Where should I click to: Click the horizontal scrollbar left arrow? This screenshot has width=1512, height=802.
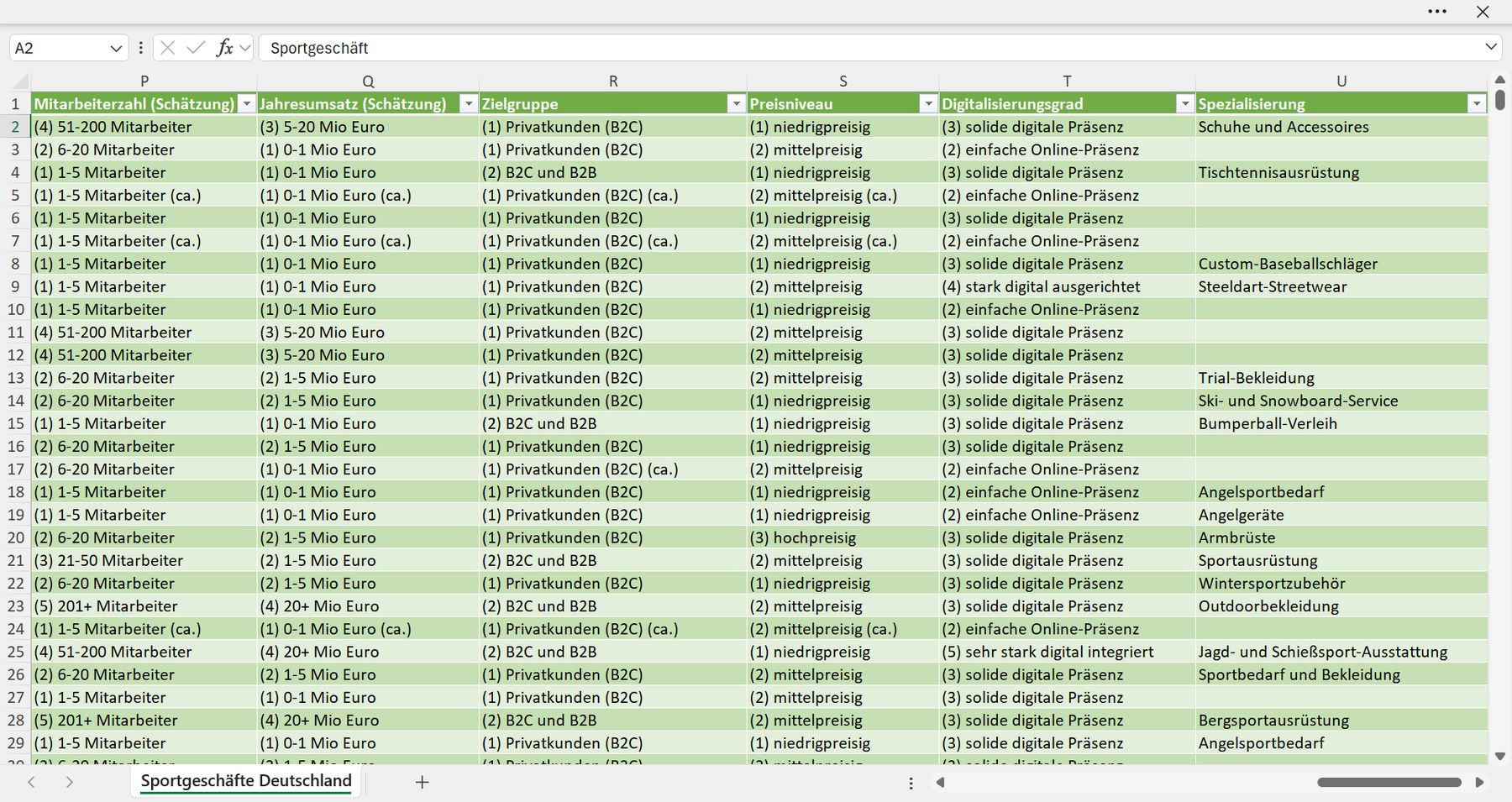[x=940, y=782]
